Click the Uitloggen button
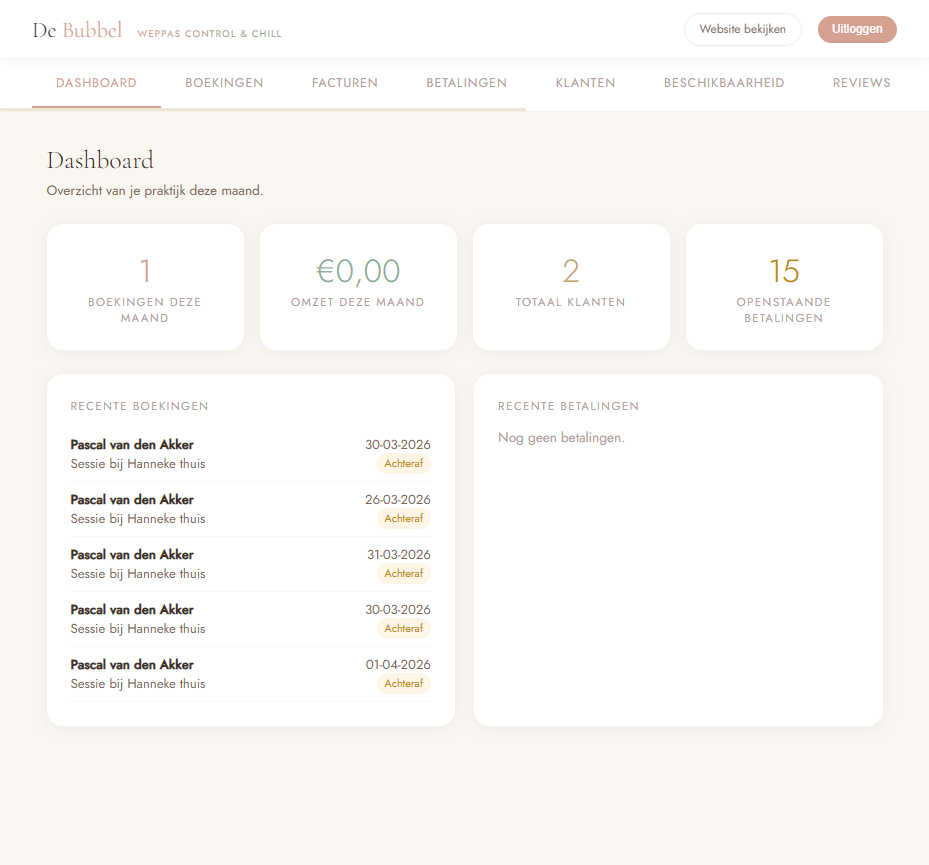The width and height of the screenshot is (929, 865). coord(857,29)
